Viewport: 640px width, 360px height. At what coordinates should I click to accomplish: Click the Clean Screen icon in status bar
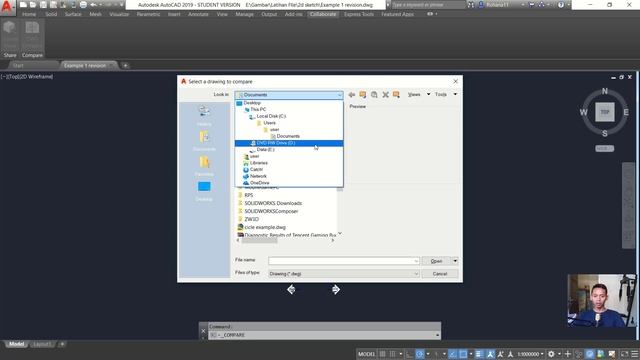point(624,354)
